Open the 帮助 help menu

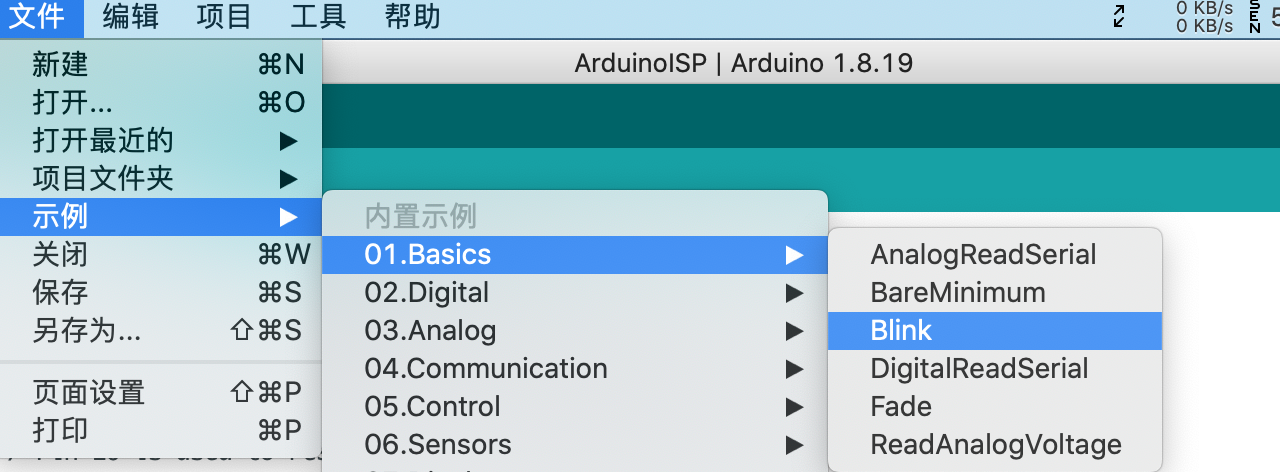click(x=412, y=17)
